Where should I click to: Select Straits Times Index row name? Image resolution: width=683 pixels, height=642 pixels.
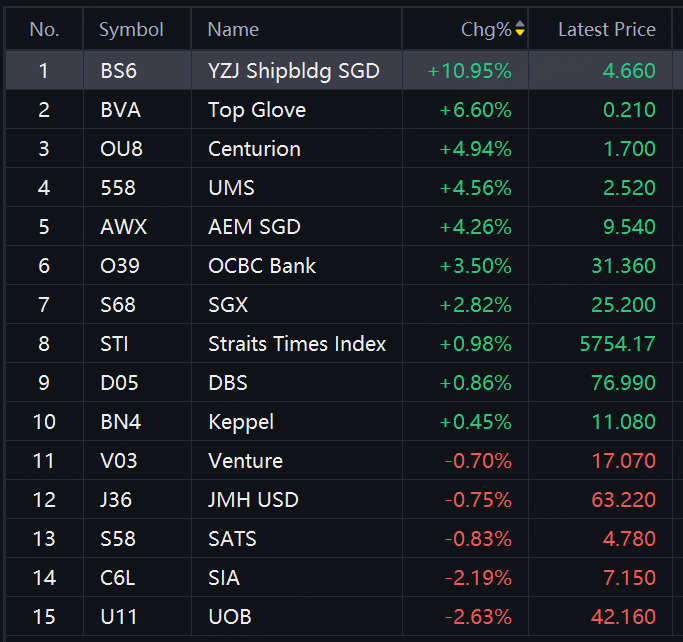(x=297, y=344)
